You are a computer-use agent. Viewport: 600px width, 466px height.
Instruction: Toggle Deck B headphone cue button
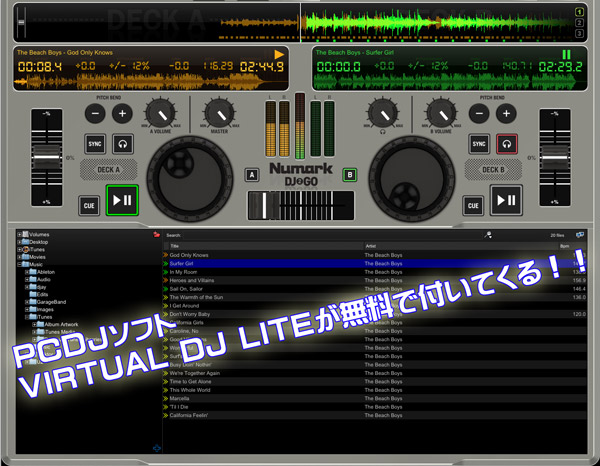[x=507, y=144]
